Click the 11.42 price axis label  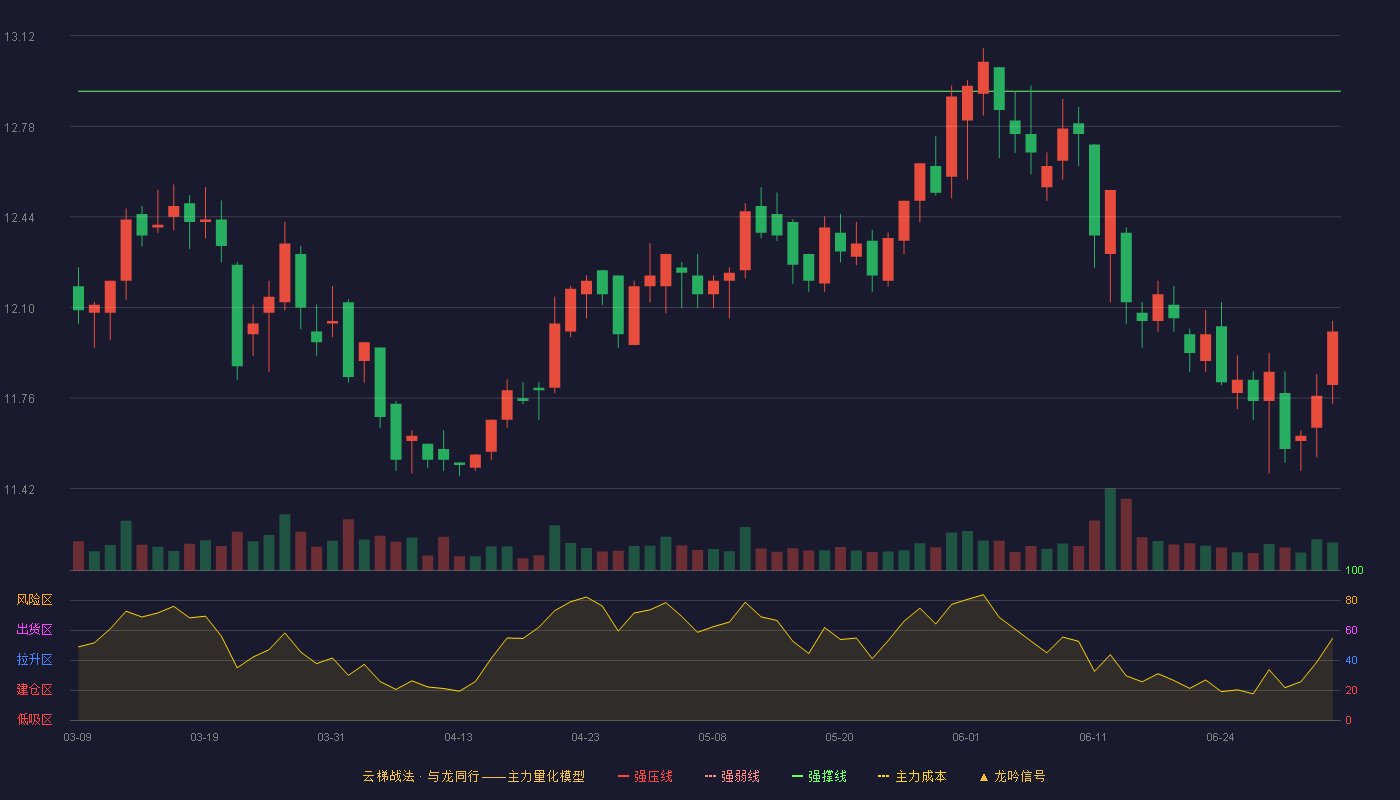click(19, 490)
